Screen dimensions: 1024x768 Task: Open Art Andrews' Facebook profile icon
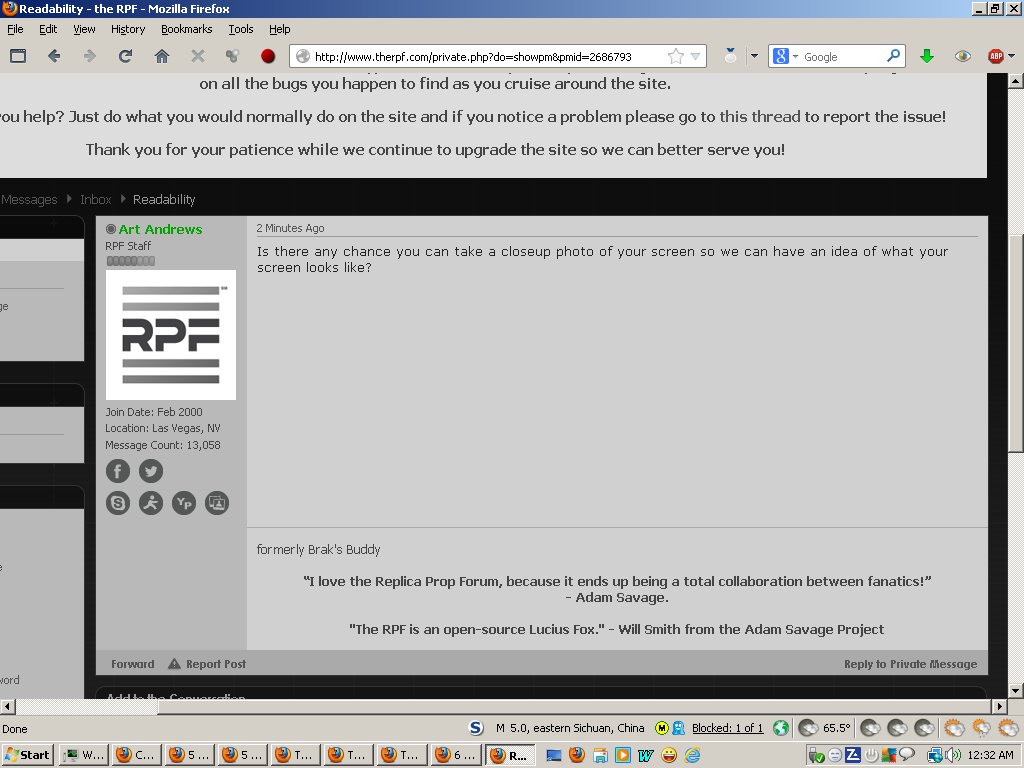point(118,471)
